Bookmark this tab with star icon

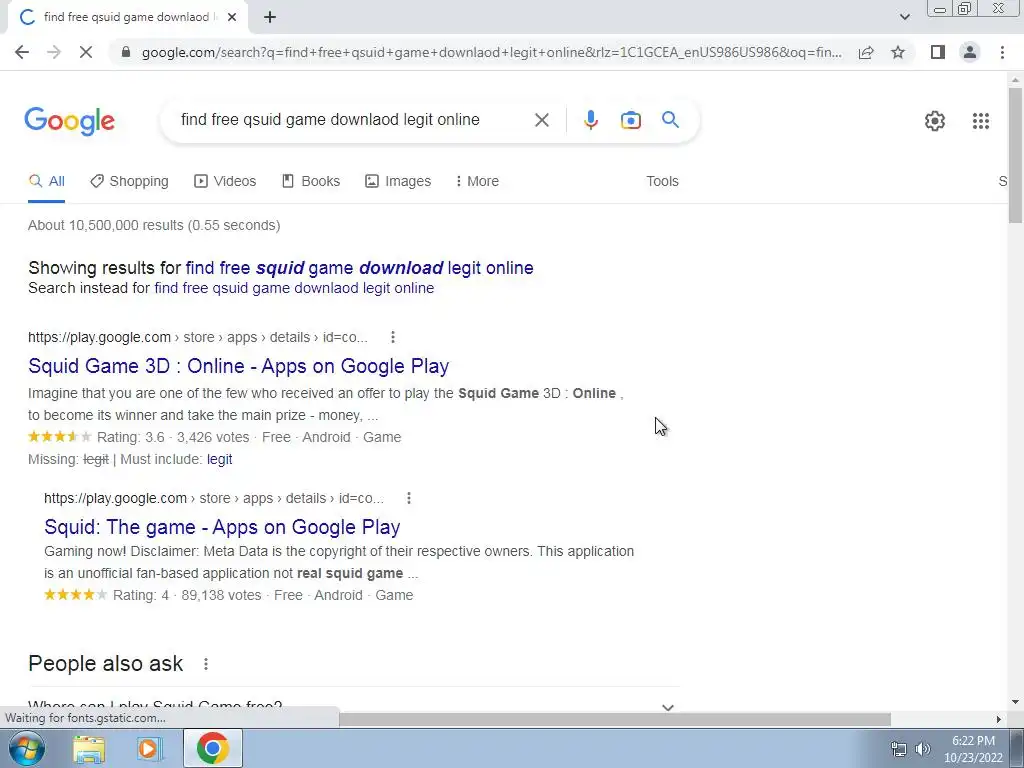[898, 52]
